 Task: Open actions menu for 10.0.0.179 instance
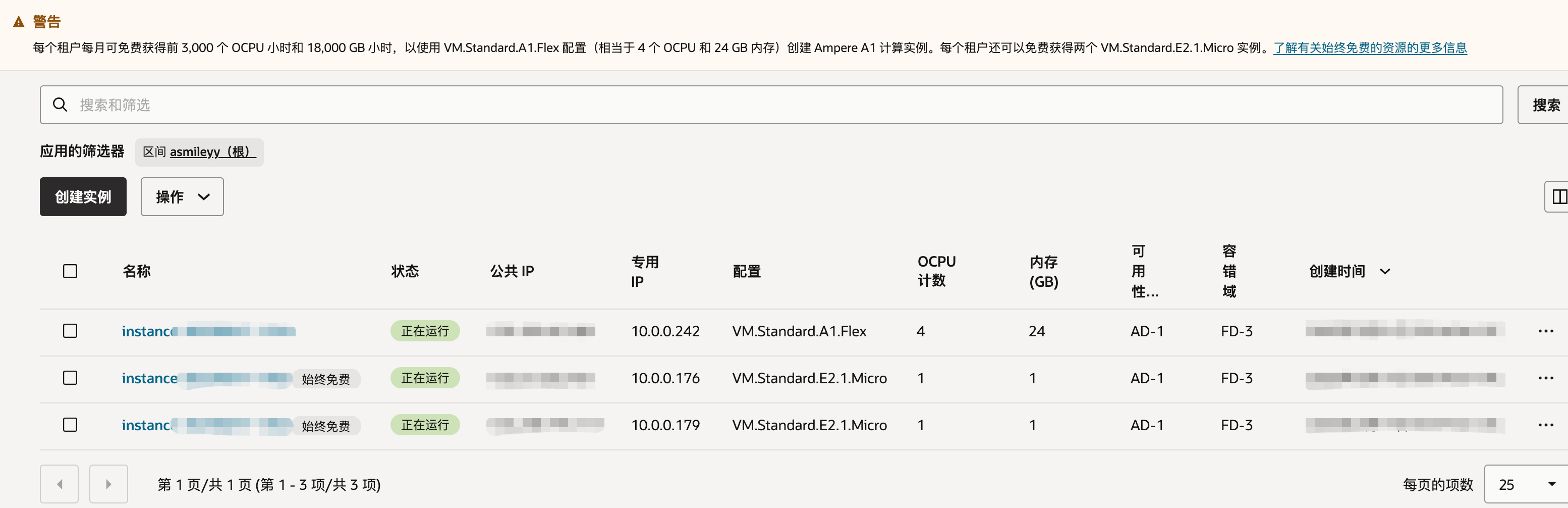tap(1545, 425)
